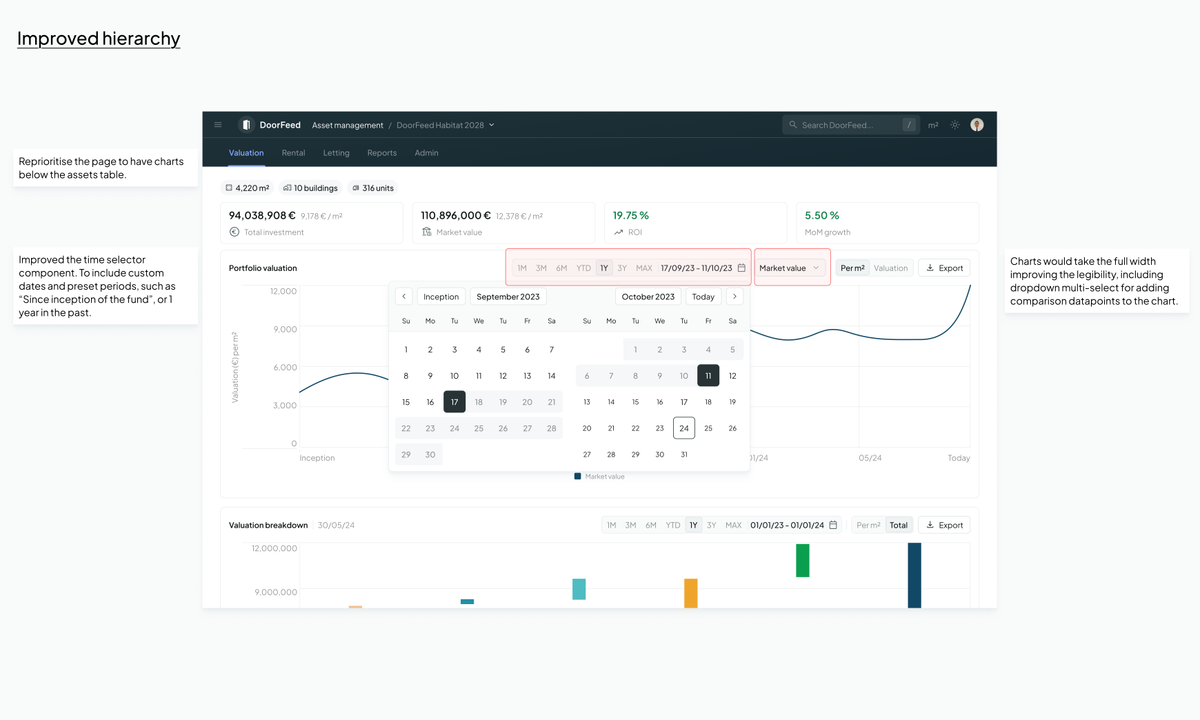Click download icon in Valuation breakdown Export
This screenshot has height=720, width=1200.
930,525
